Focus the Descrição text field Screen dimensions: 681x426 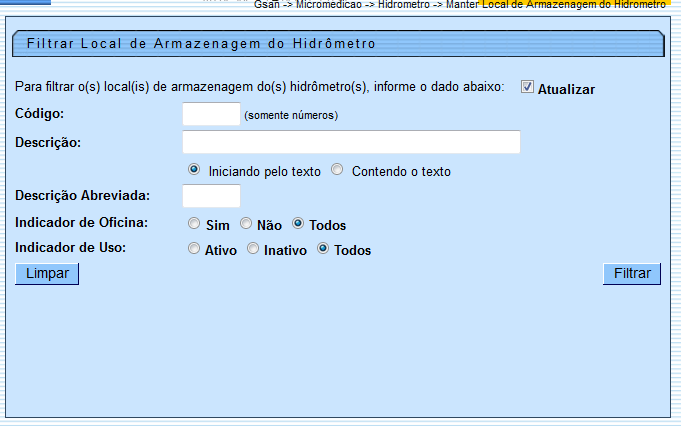coord(351,142)
